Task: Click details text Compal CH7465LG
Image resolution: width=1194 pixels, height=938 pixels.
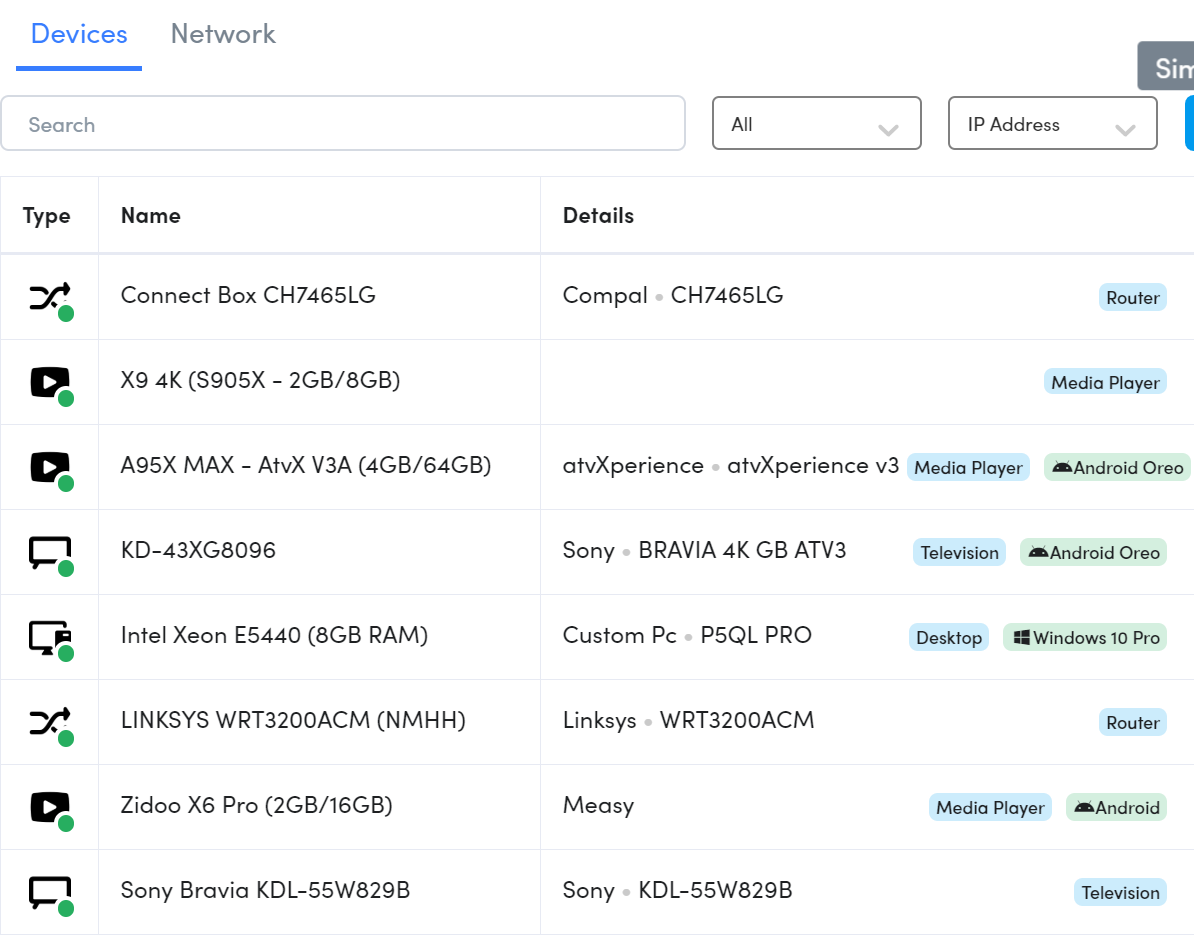Action: (x=673, y=295)
